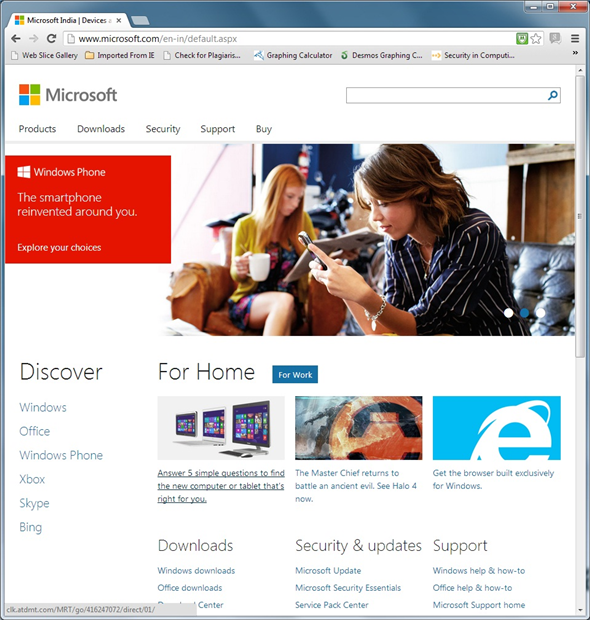Click Answer 5 simple questions link
Image resolution: width=590 pixels, height=620 pixels.
pyautogui.click(x=221, y=486)
